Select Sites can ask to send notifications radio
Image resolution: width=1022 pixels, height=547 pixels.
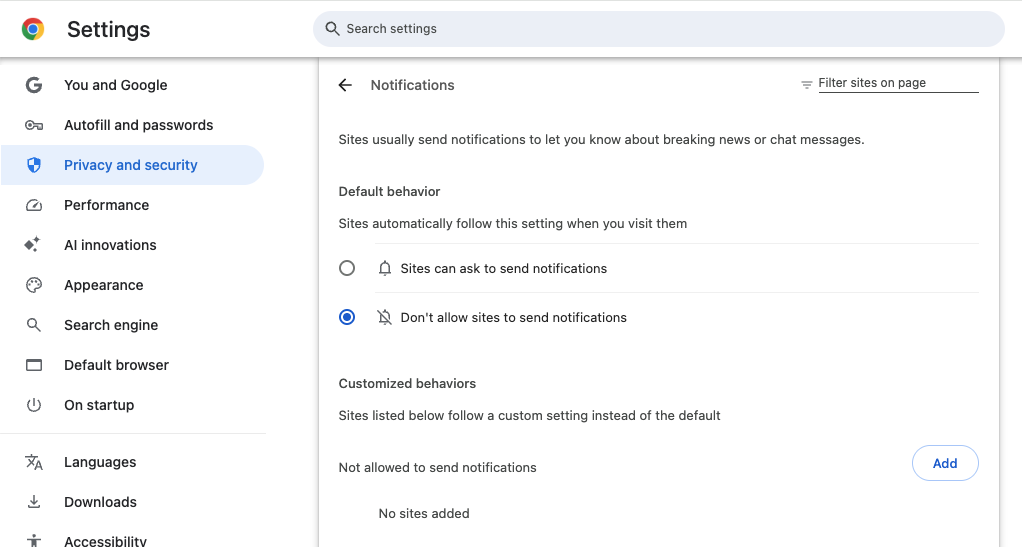point(347,268)
